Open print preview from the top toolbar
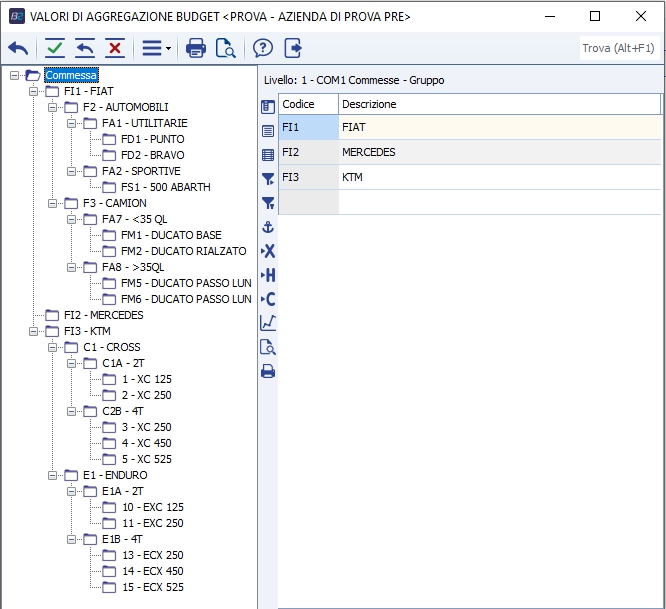 click(226, 48)
